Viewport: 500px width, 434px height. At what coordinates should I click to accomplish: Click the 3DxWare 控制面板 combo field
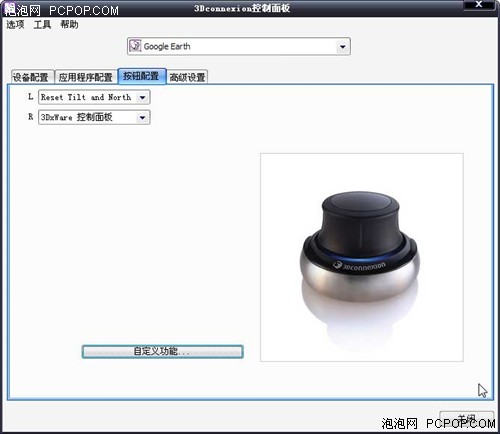click(x=94, y=117)
